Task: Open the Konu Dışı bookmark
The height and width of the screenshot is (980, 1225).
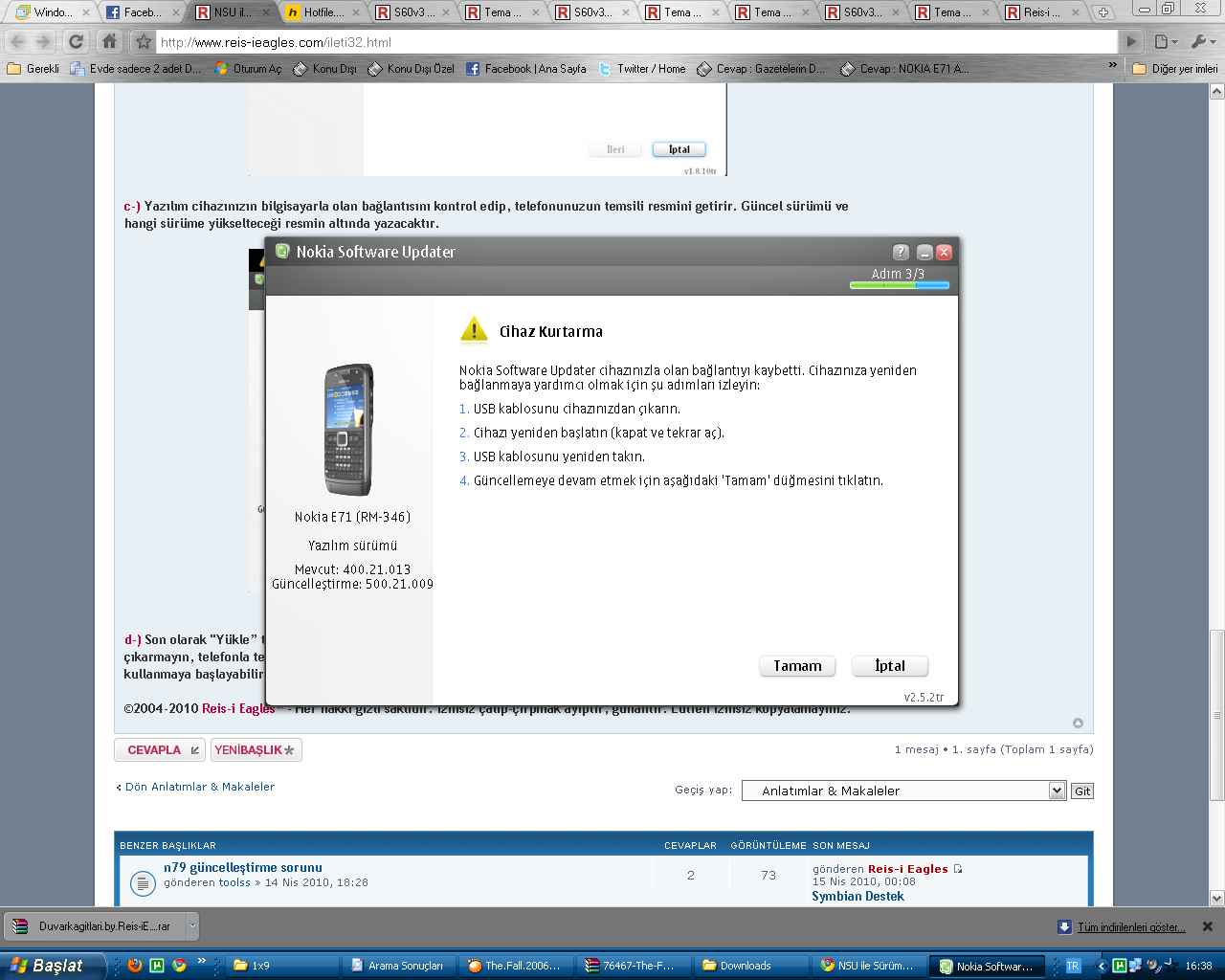Action: pos(324,69)
